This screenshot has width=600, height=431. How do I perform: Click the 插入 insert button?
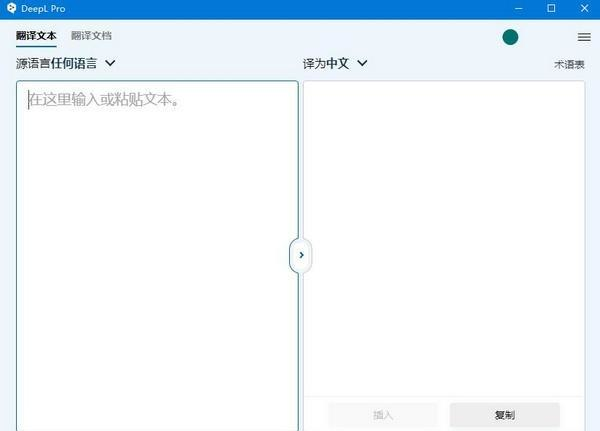(x=383, y=415)
